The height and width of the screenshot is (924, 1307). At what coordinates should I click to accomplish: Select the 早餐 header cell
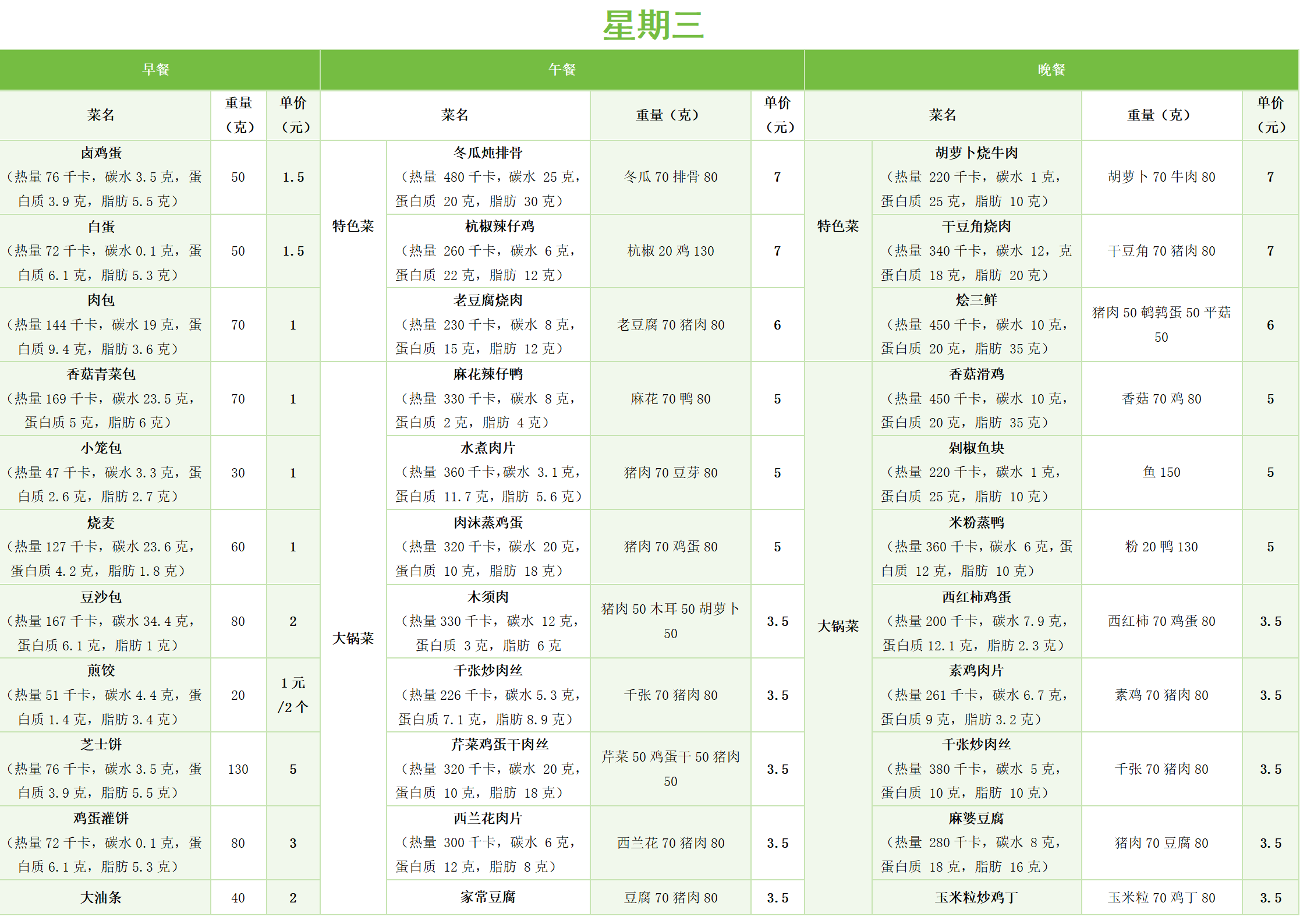156,70
